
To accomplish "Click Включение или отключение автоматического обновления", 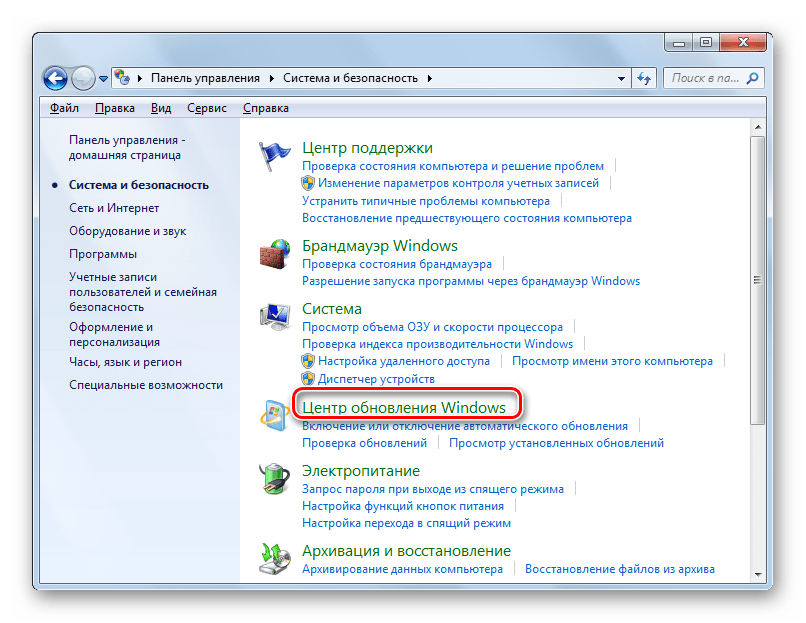I will click(x=465, y=426).
